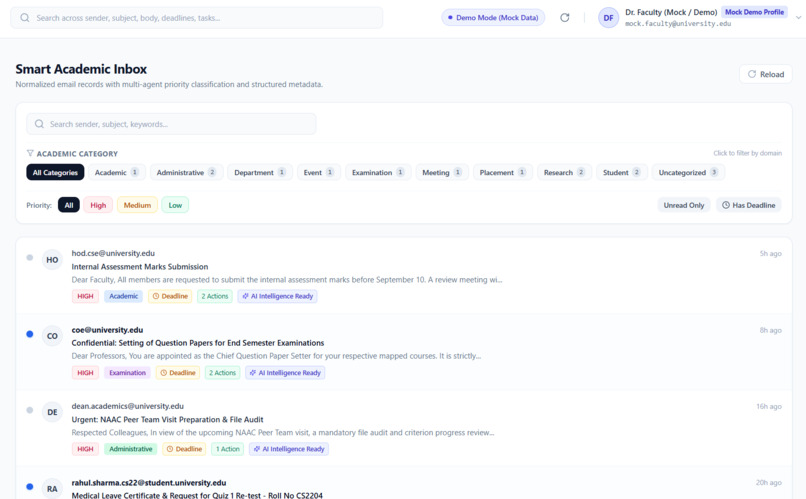Click HIGH tag on Question Papers email
This screenshot has height=499, width=806.
(85, 373)
